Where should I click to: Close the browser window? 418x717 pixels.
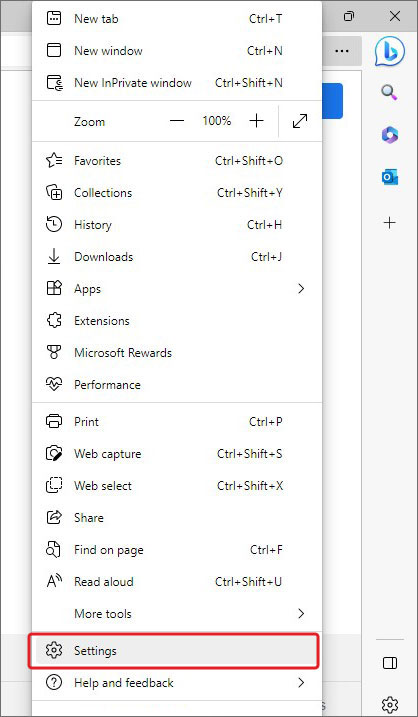click(x=395, y=16)
